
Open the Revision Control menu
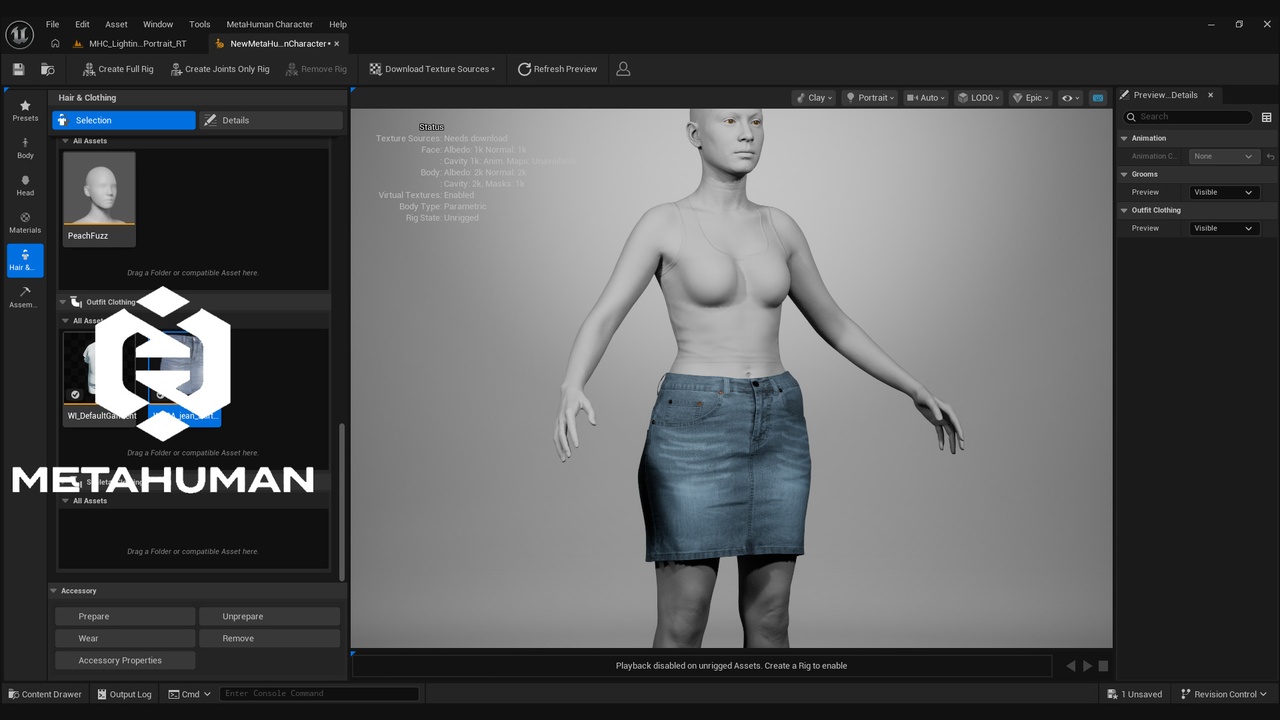1223,694
